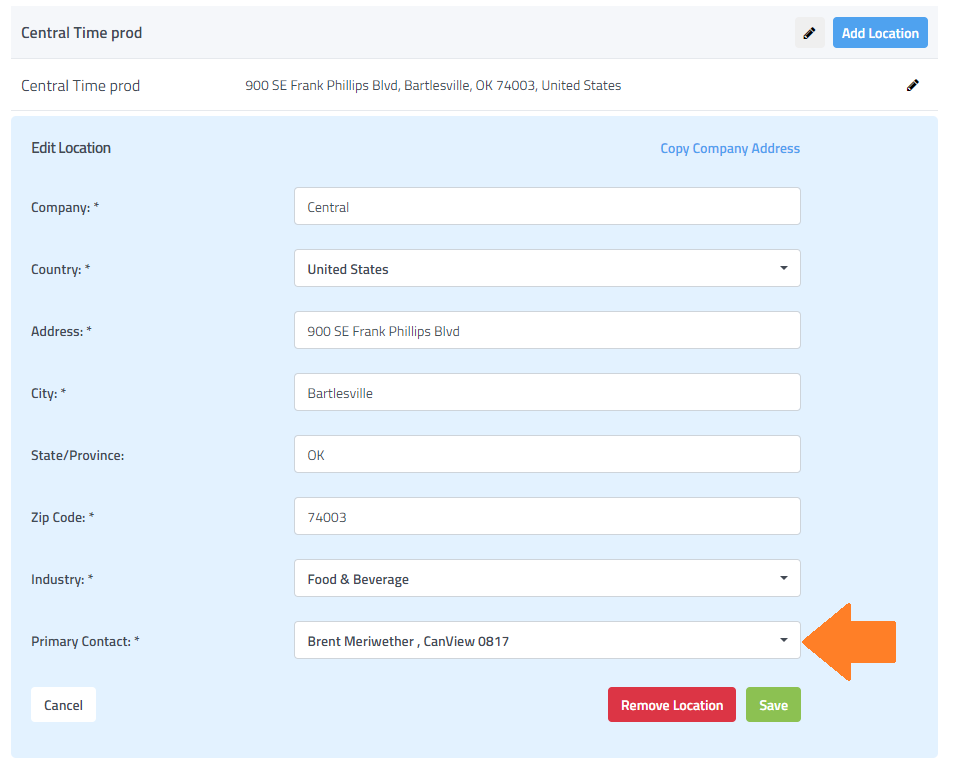Click the bold Central Time prod header title
Screen dimensions: 956x778
tap(82, 33)
